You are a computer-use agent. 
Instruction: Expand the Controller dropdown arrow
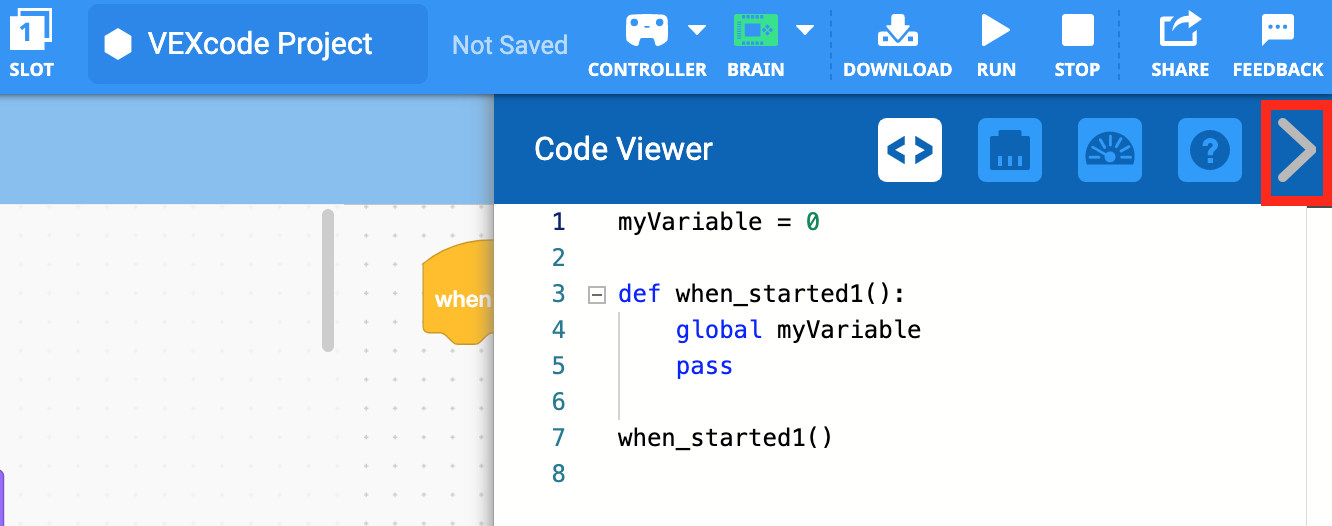tap(697, 29)
